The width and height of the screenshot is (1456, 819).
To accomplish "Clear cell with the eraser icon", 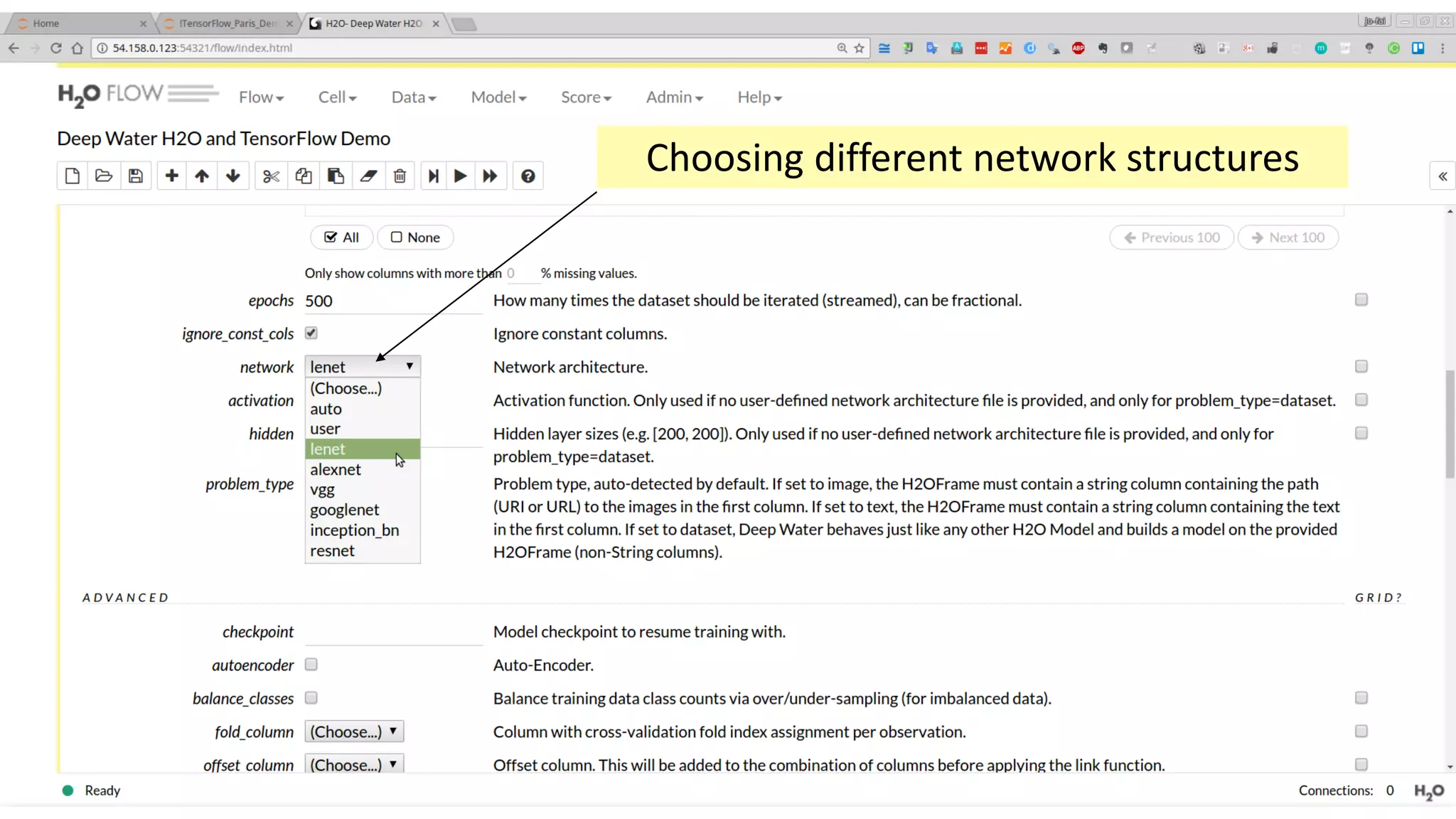I will pyautogui.click(x=368, y=176).
